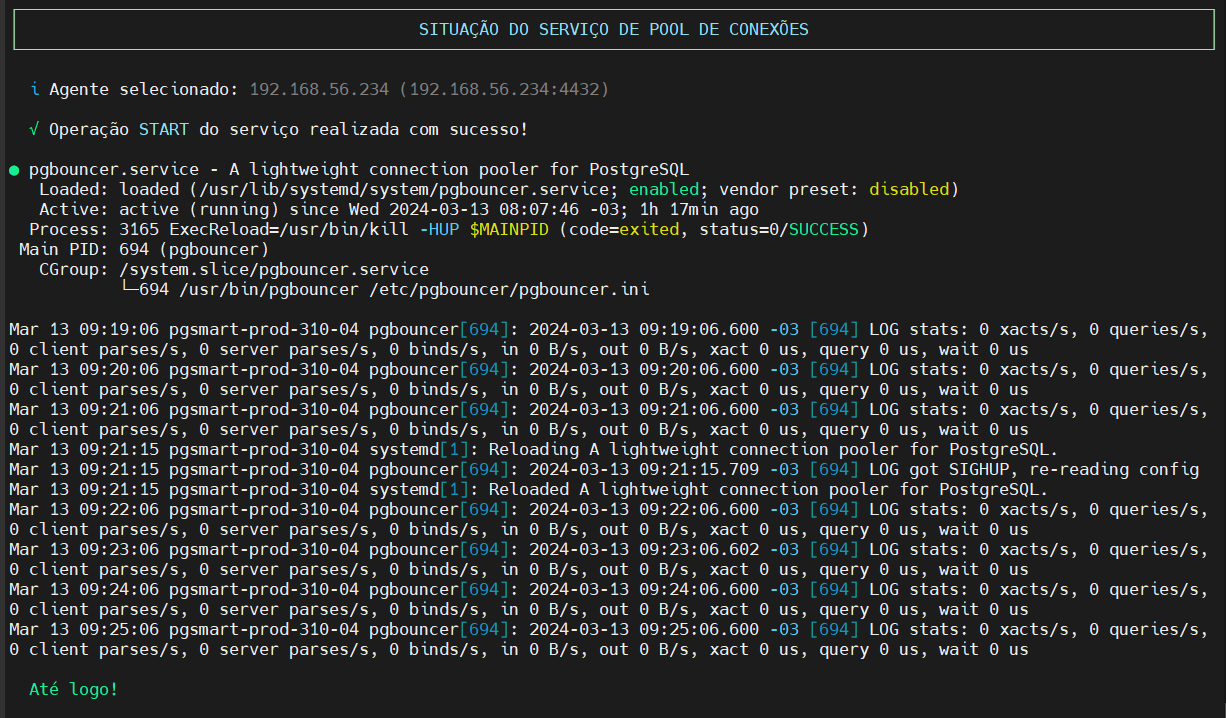Click the green status dot before pgbouncer.service

tap(14, 170)
